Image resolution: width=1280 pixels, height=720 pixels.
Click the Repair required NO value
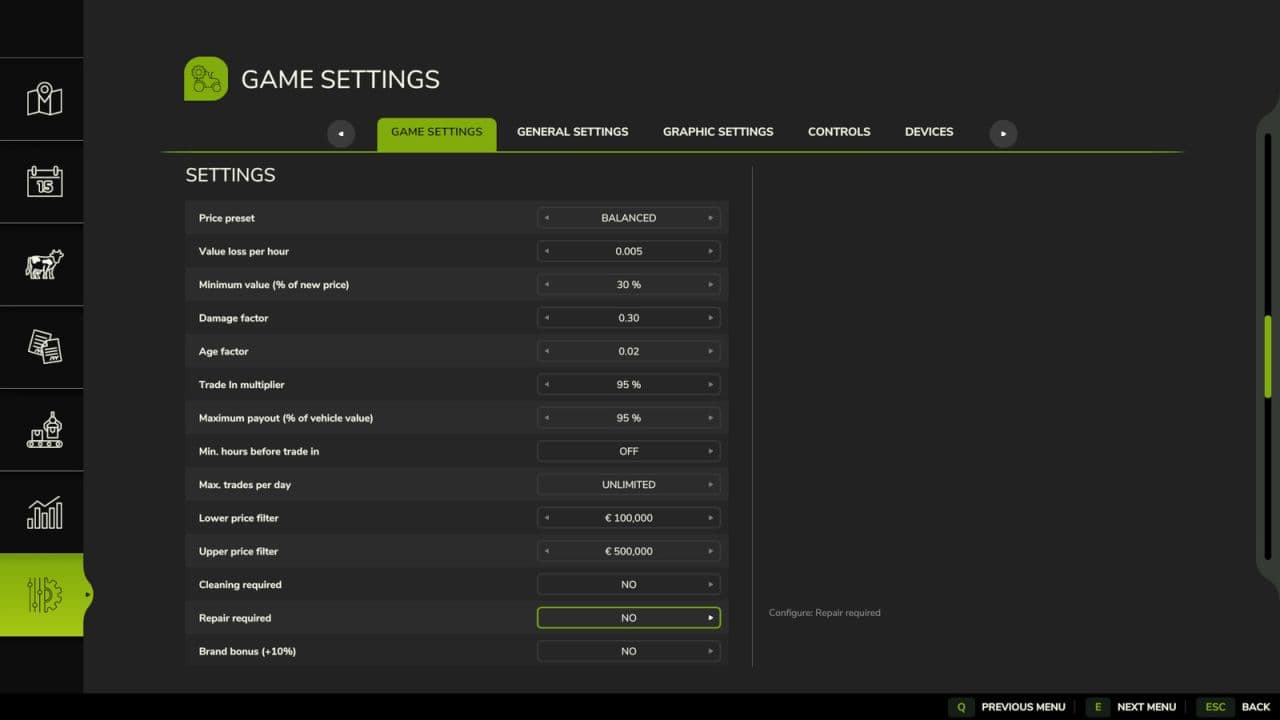tap(628, 618)
